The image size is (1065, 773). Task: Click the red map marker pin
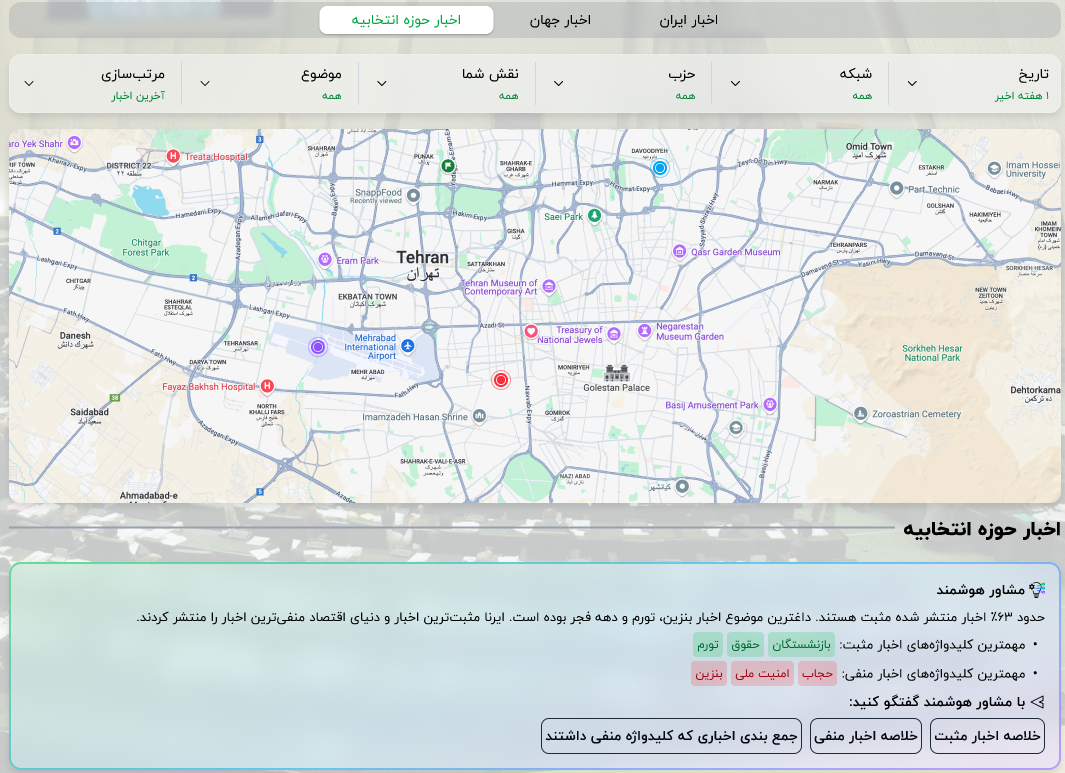click(501, 379)
